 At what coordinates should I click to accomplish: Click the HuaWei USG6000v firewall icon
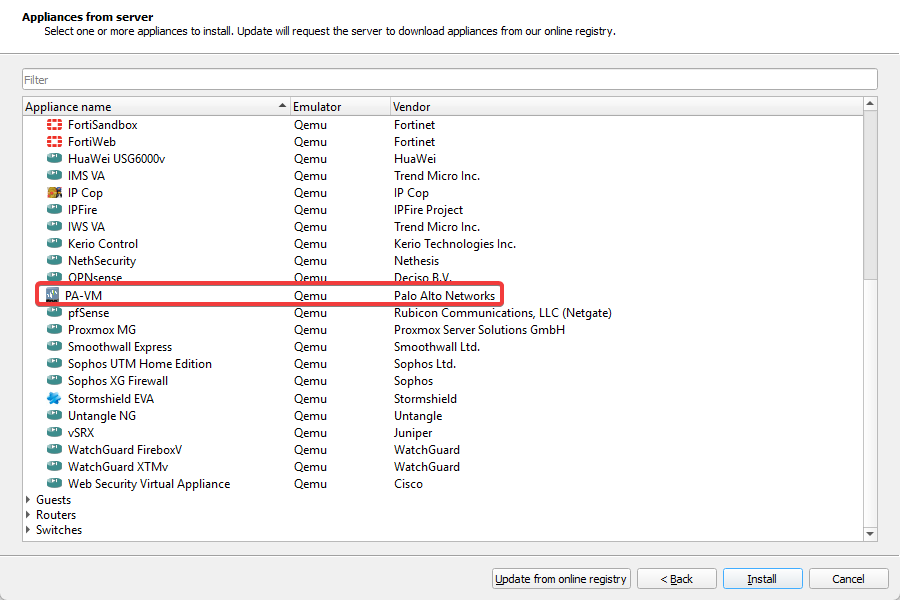point(55,158)
